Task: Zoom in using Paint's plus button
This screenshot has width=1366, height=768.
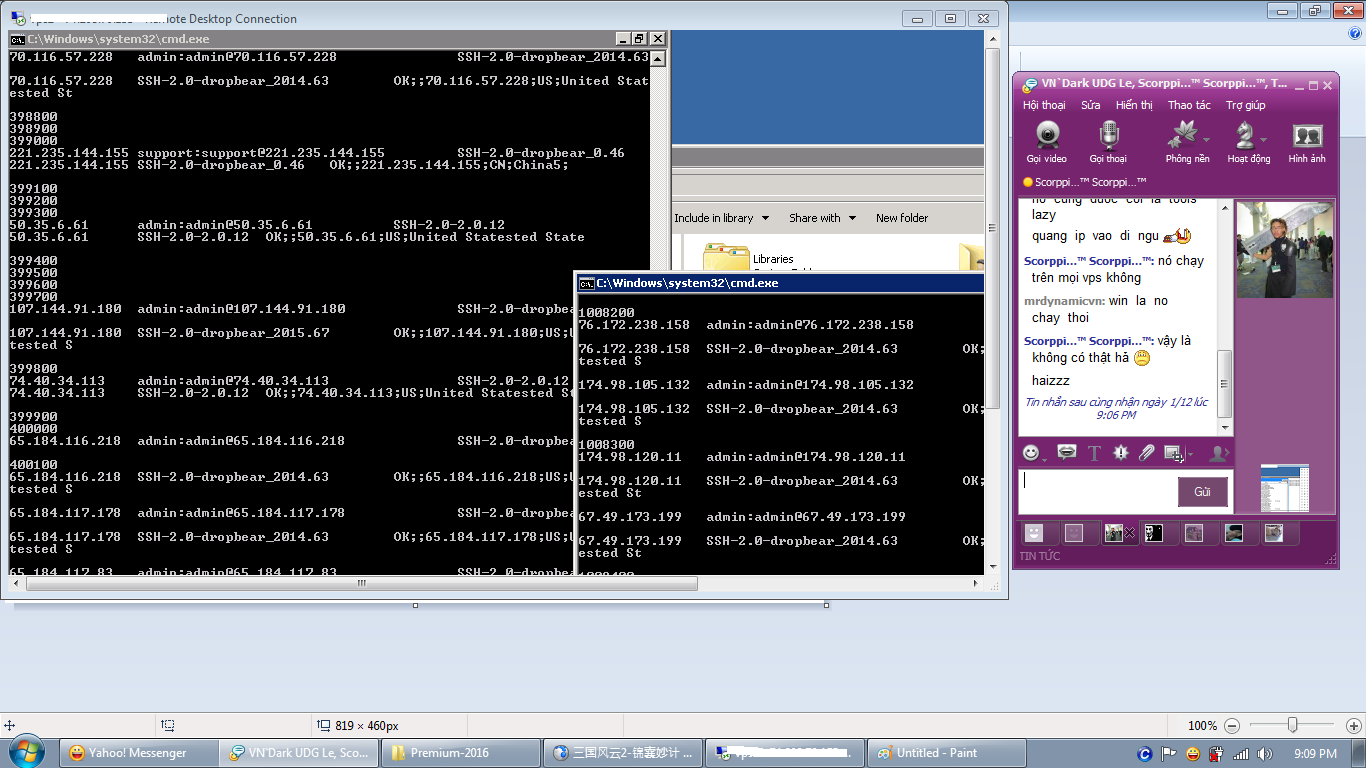Action: click(1354, 726)
